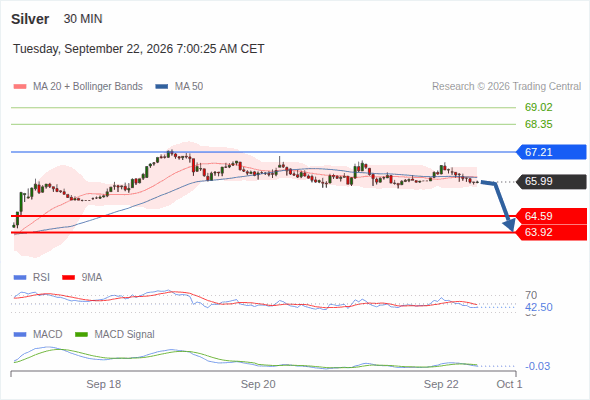Select the 67.21 blue pivot price tag
Screen dimensions: 590x400
(x=551, y=152)
